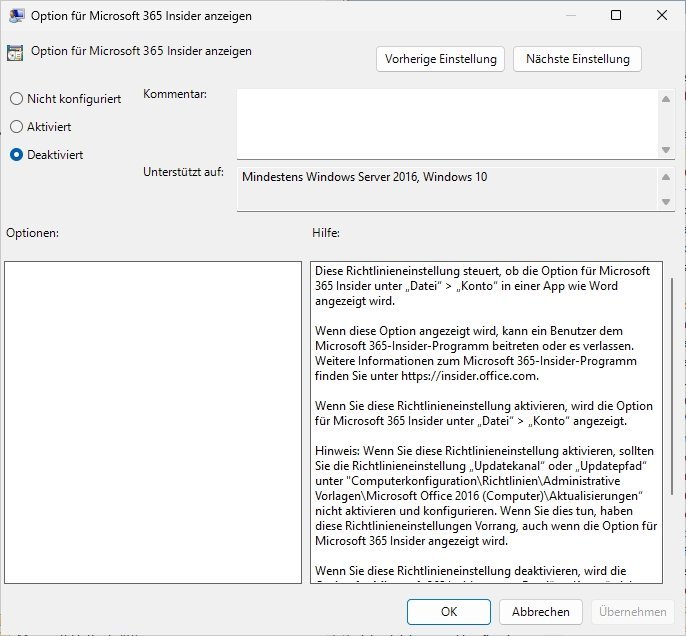Confirm the setting with OK
Viewport: 686px width, 636px height.
449,611
